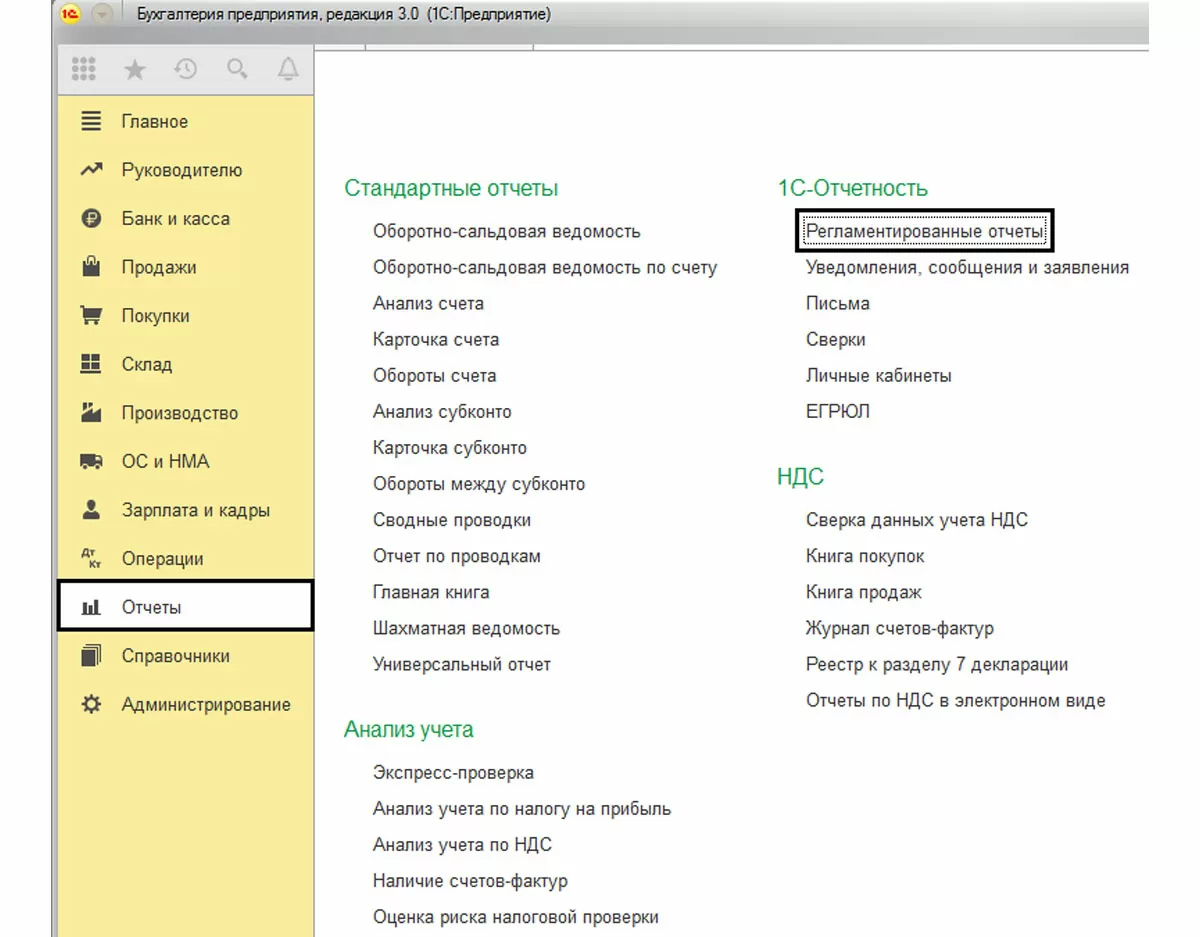Click the 1C application logo icon
Screen dimensions: 1200x937
[71, 14]
